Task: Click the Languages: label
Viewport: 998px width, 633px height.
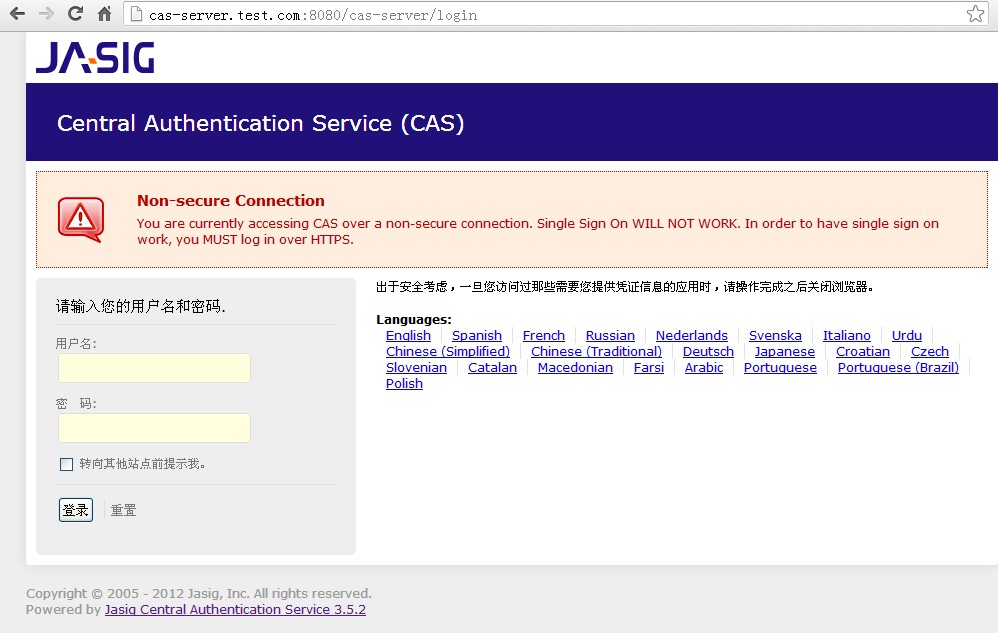Action: point(414,319)
